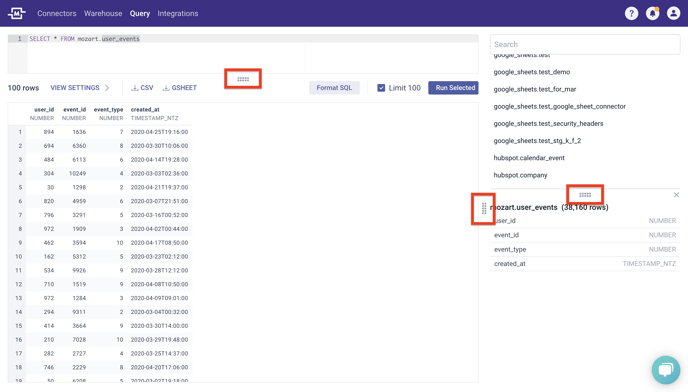Click the event_id field in details panel
Viewport: 688px width, 392px height.
coord(585,235)
